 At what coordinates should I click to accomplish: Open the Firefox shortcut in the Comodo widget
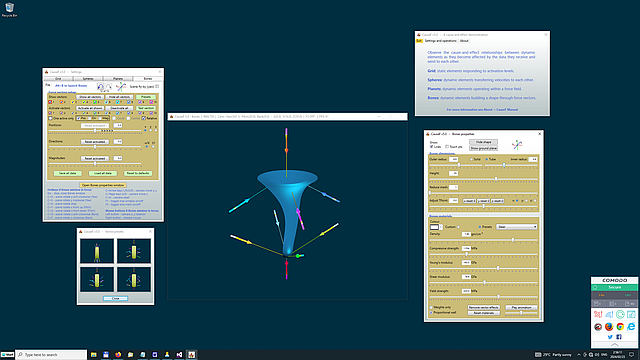coord(609,327)
